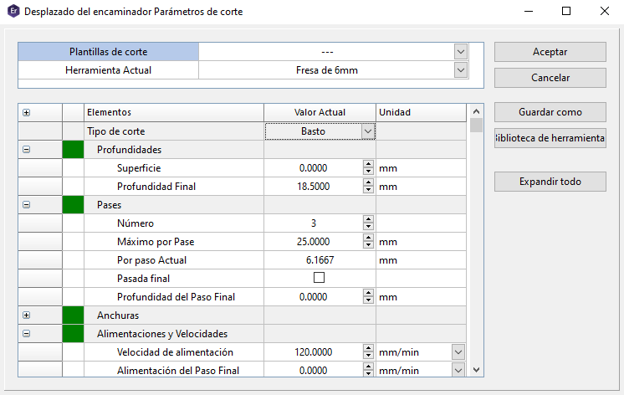Click the green swatch beside Anchuras
The height and width of the screenshot is (395, 624).
(73, 315)
